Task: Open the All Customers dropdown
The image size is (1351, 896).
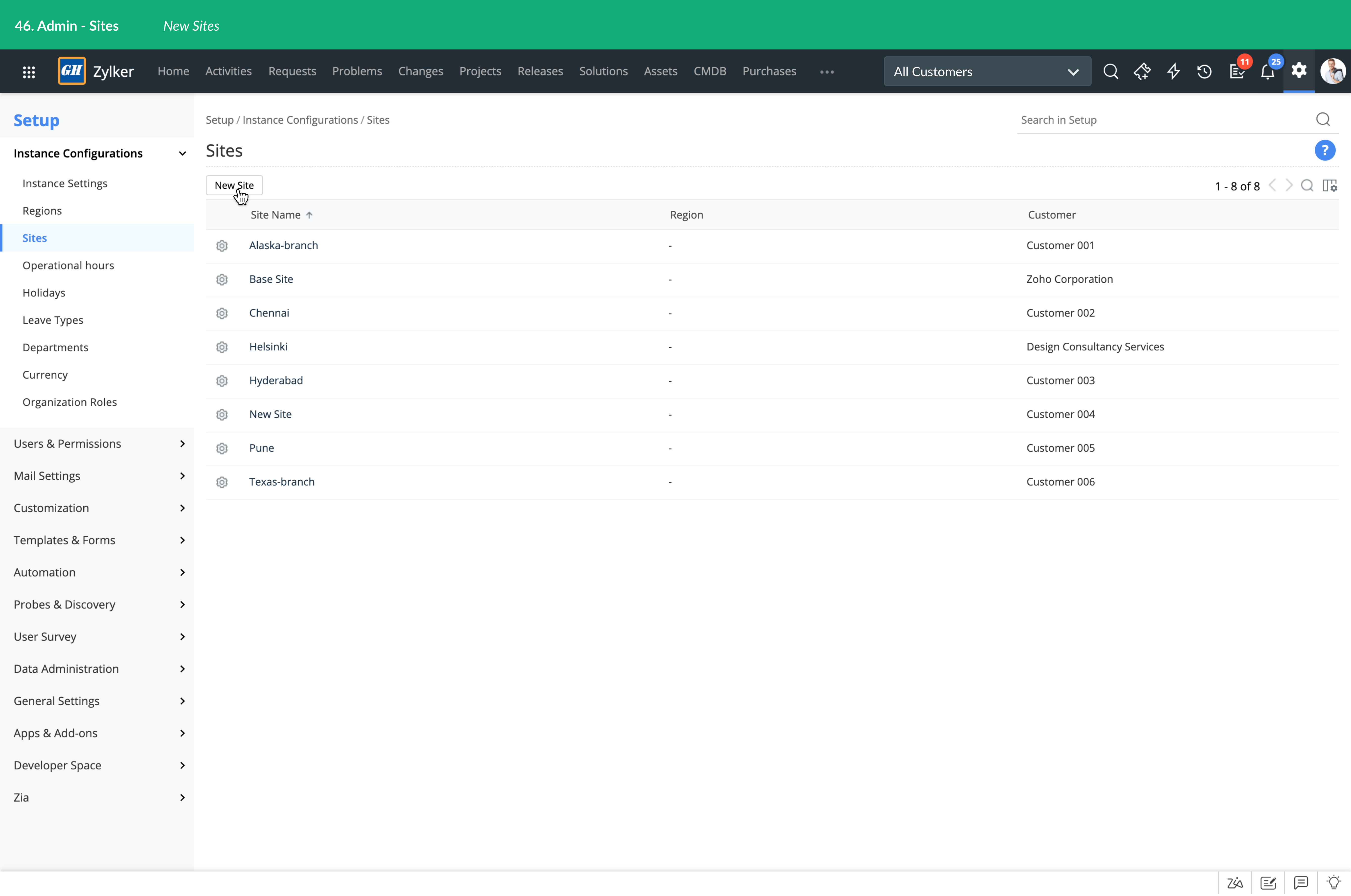Action: [x=987, y=71]
